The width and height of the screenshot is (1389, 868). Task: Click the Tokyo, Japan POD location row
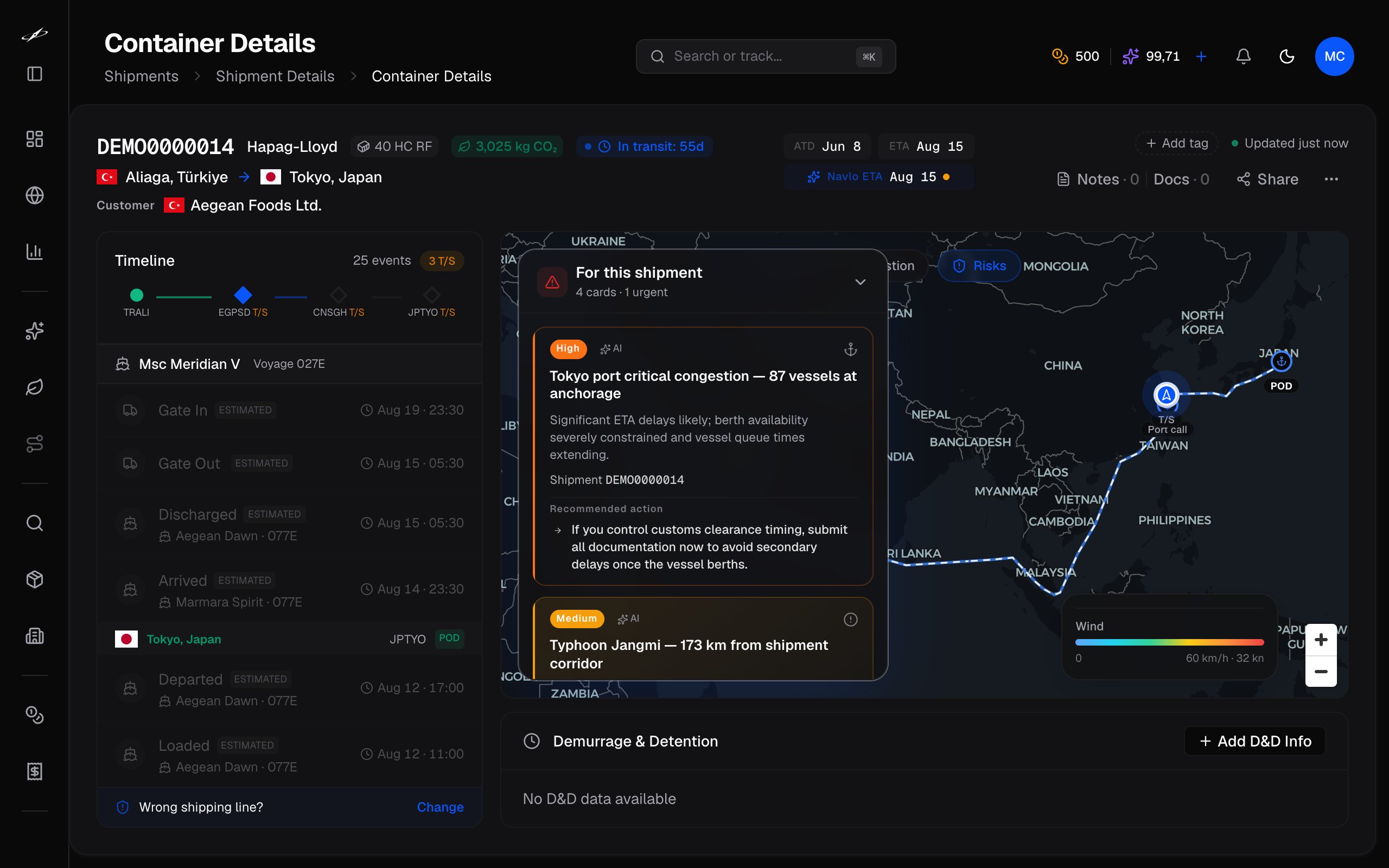290,639
